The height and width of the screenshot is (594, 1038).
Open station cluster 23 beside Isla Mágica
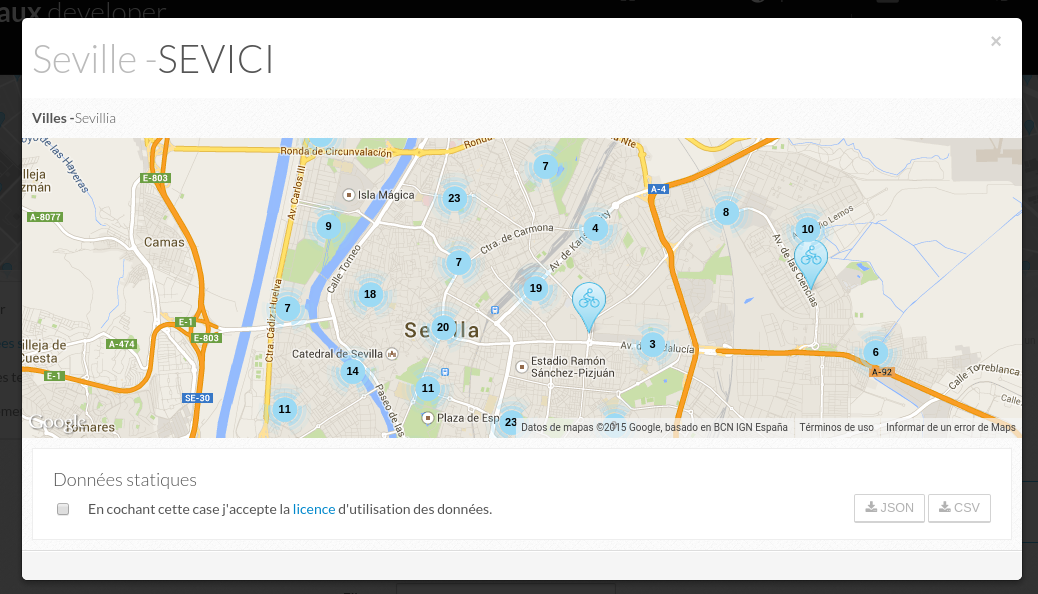454,198
